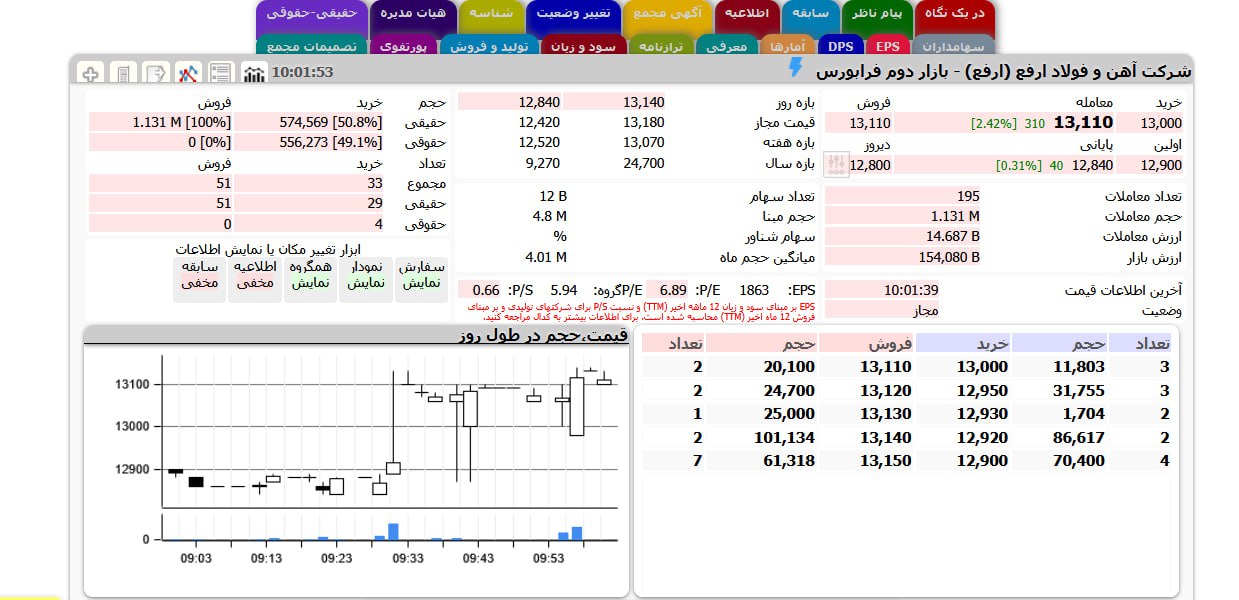Open the bar chart analysis icon
This screenshot has height=600, width=1239.
point(254,73)
